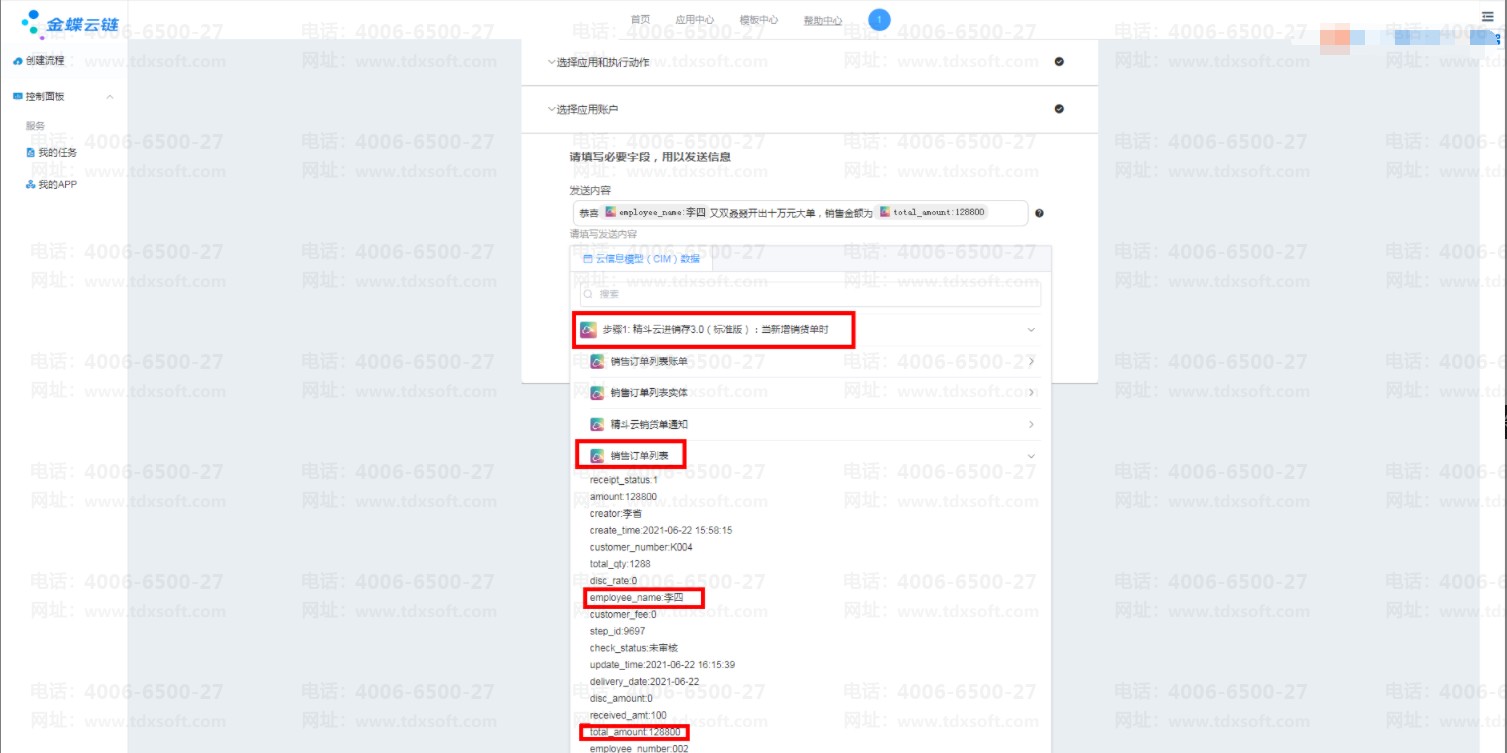
Task: Click the 我的任务 document icon
Action: (31, 153)
